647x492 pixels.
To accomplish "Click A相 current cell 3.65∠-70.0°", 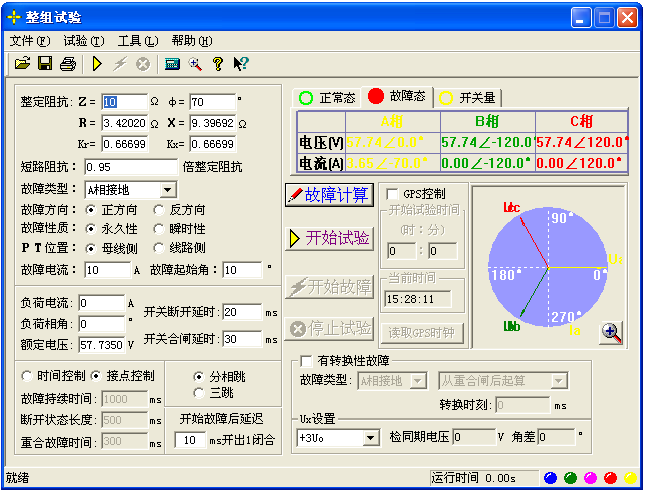I will pos(393,163).
